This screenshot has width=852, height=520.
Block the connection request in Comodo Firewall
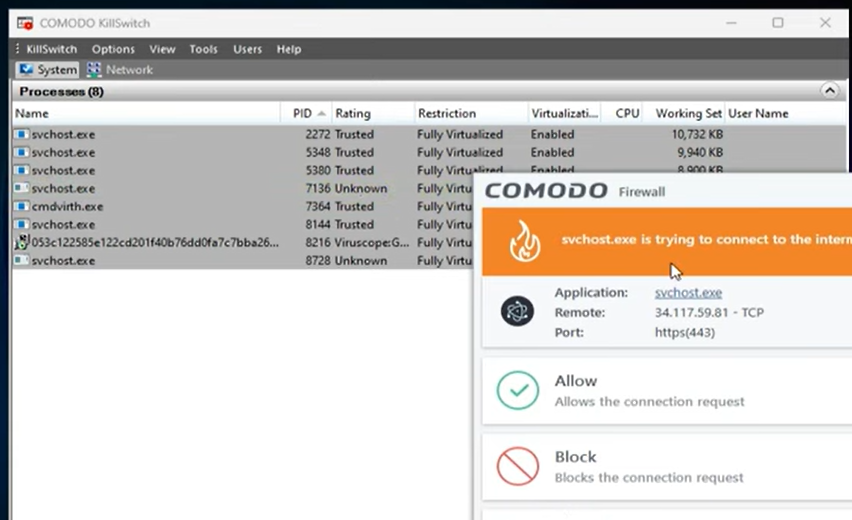click(x=667, y=467)
